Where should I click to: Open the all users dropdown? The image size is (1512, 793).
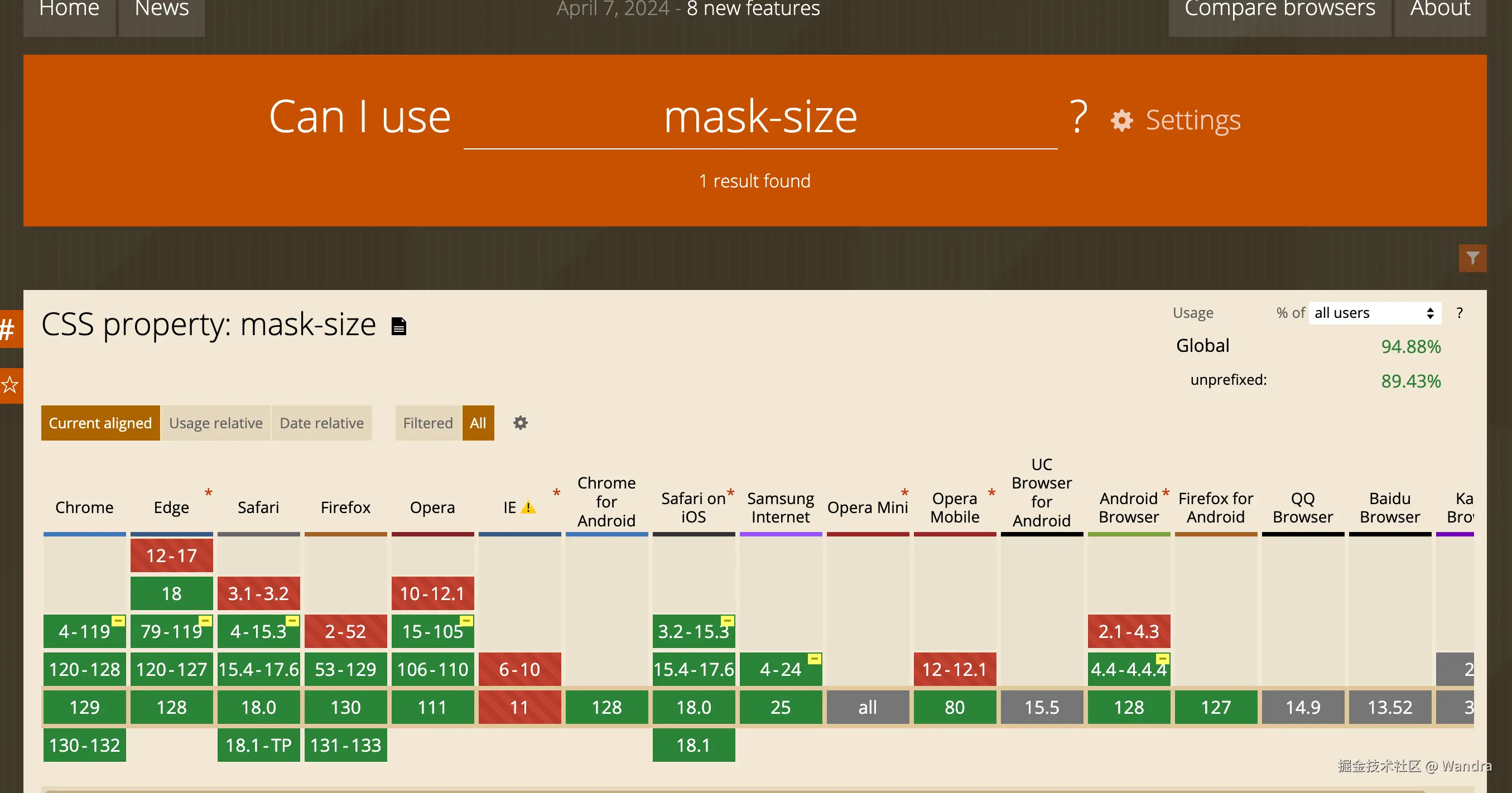(x=1374, y=313)
